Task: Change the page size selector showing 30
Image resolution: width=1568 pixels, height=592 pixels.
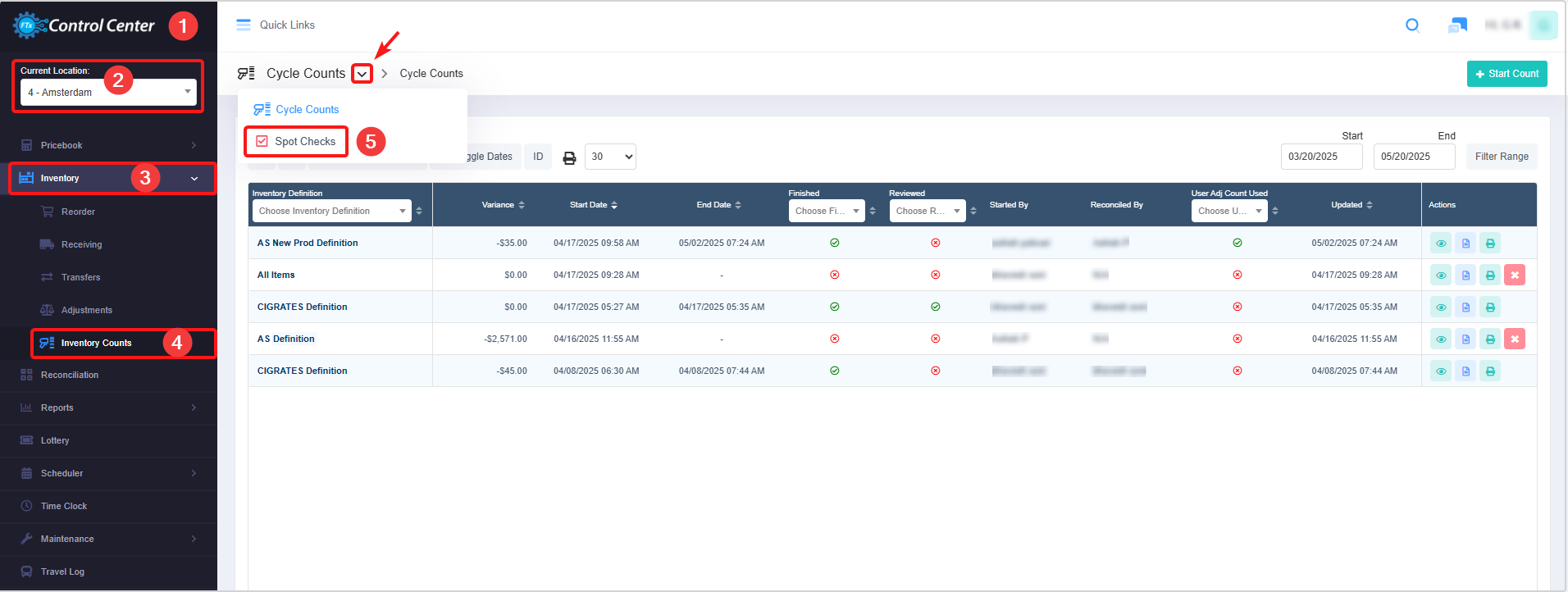Action: coord(610,157)
